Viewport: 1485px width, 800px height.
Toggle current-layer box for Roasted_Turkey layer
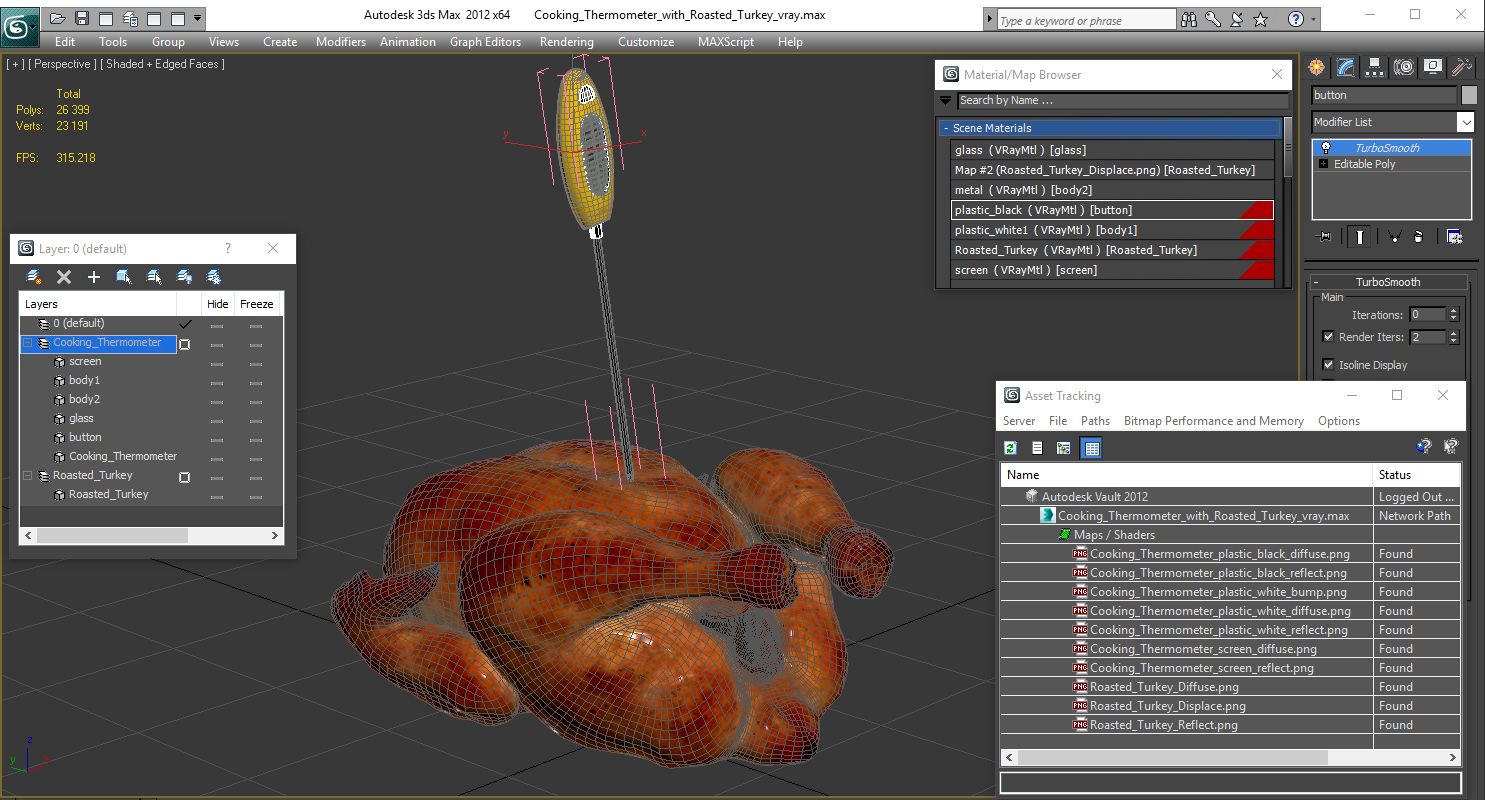coord(185,478)
